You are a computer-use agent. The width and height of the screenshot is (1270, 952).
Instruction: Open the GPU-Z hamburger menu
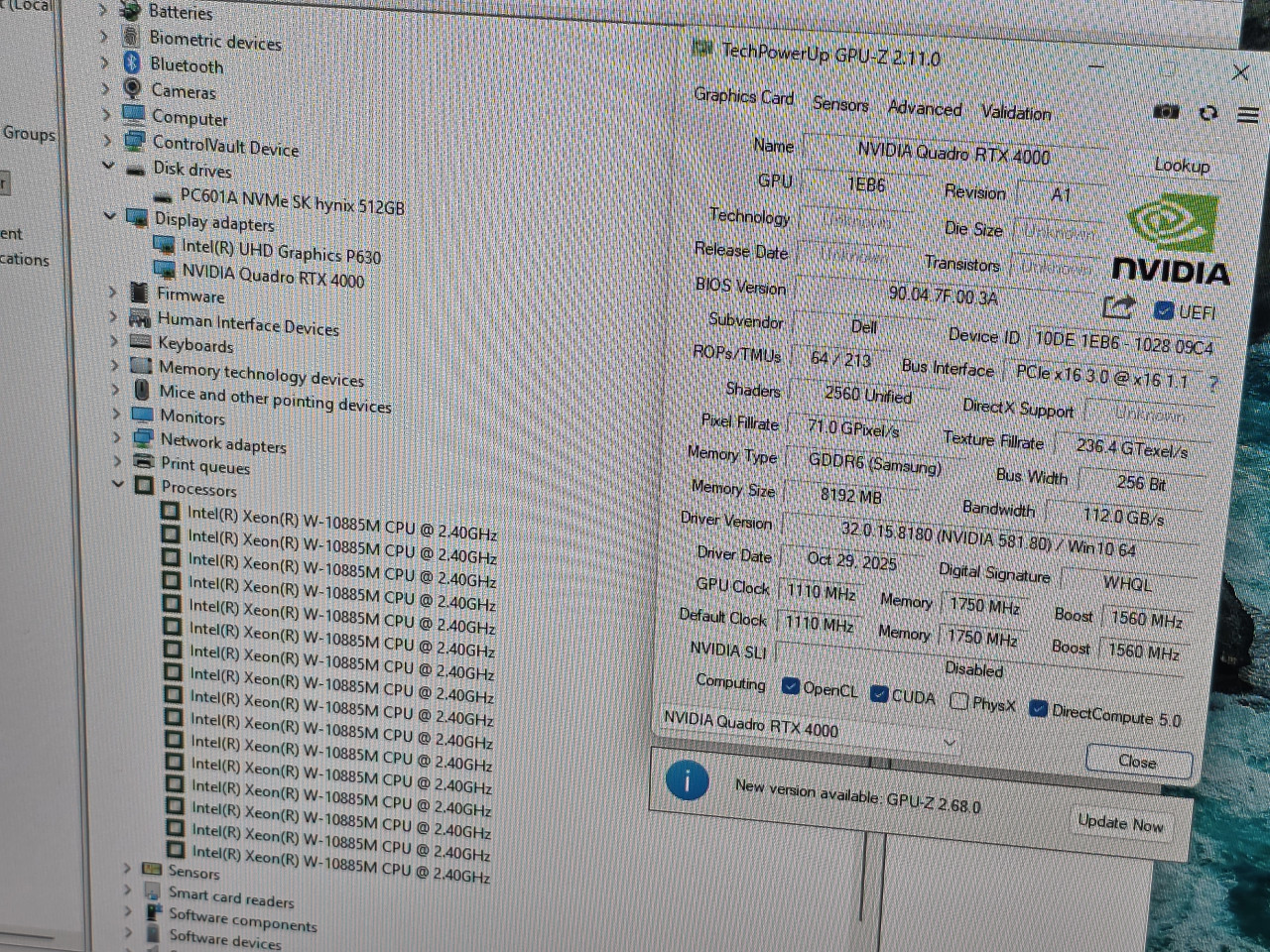click(x=1248, y=115)
